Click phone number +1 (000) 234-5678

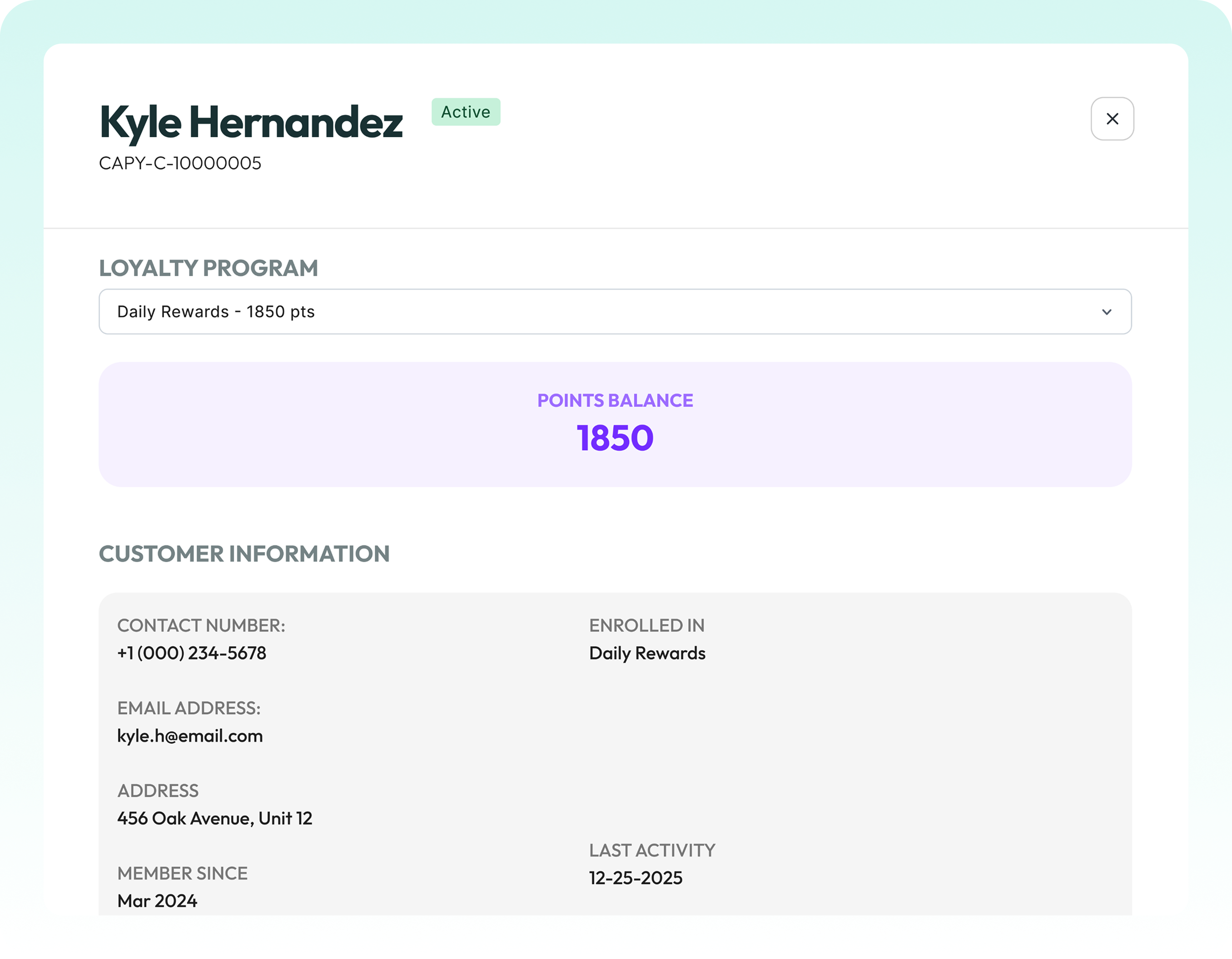192,653
